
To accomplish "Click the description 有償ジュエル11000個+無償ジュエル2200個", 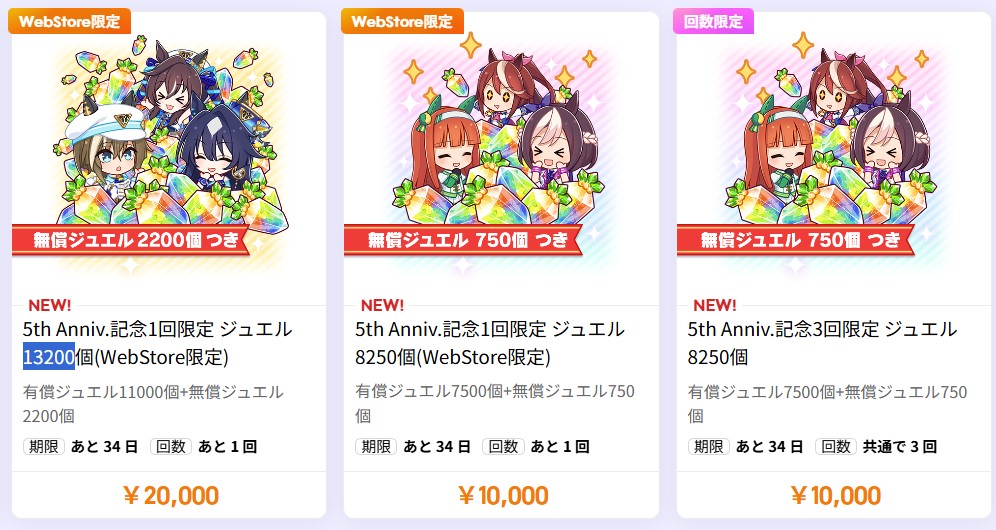I will coord(153,404).
